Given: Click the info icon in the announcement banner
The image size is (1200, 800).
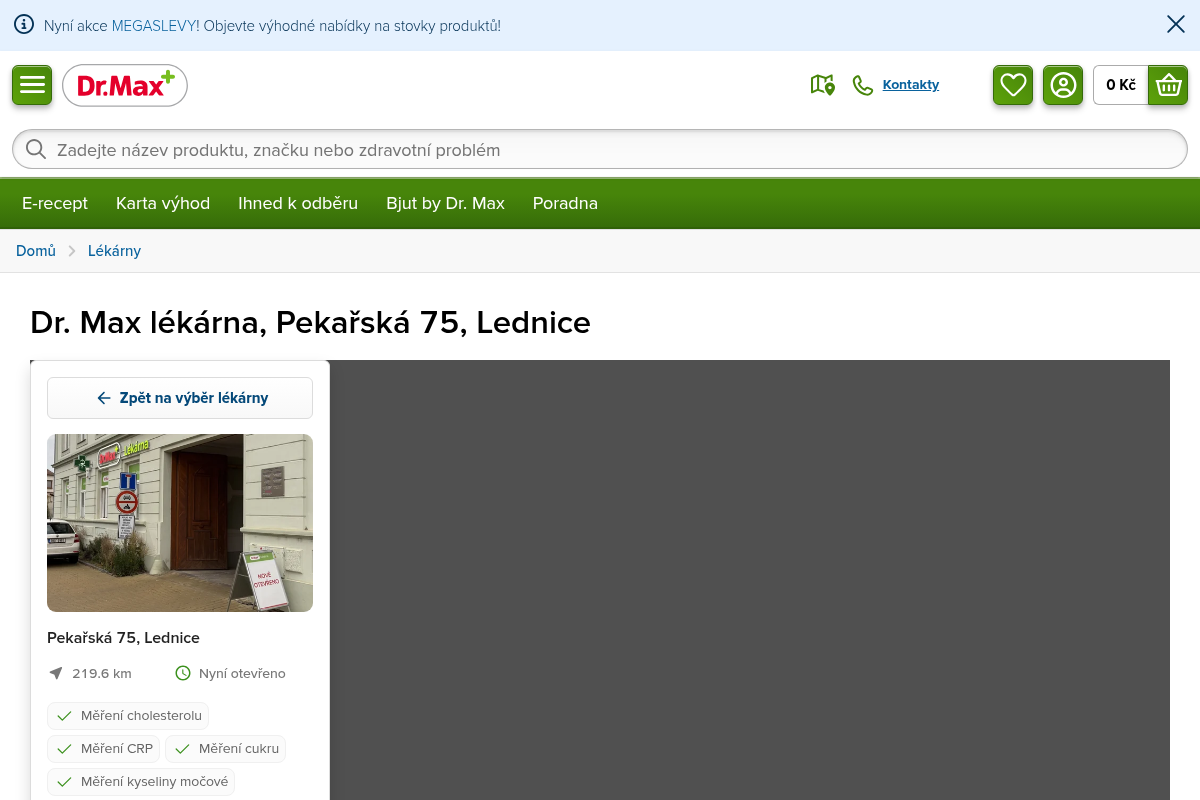Looking at the screenshot, I should [x=24, y=25].
